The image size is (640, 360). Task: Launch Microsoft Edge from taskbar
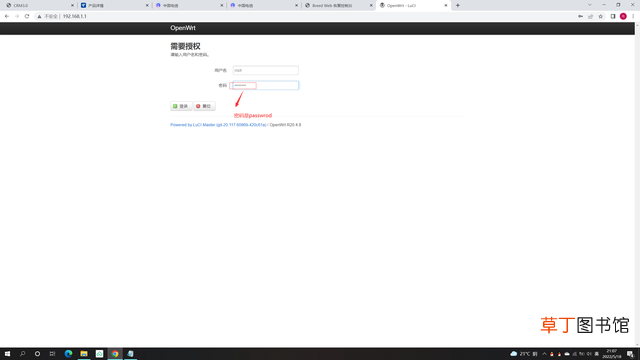click(x=68, y=353)
